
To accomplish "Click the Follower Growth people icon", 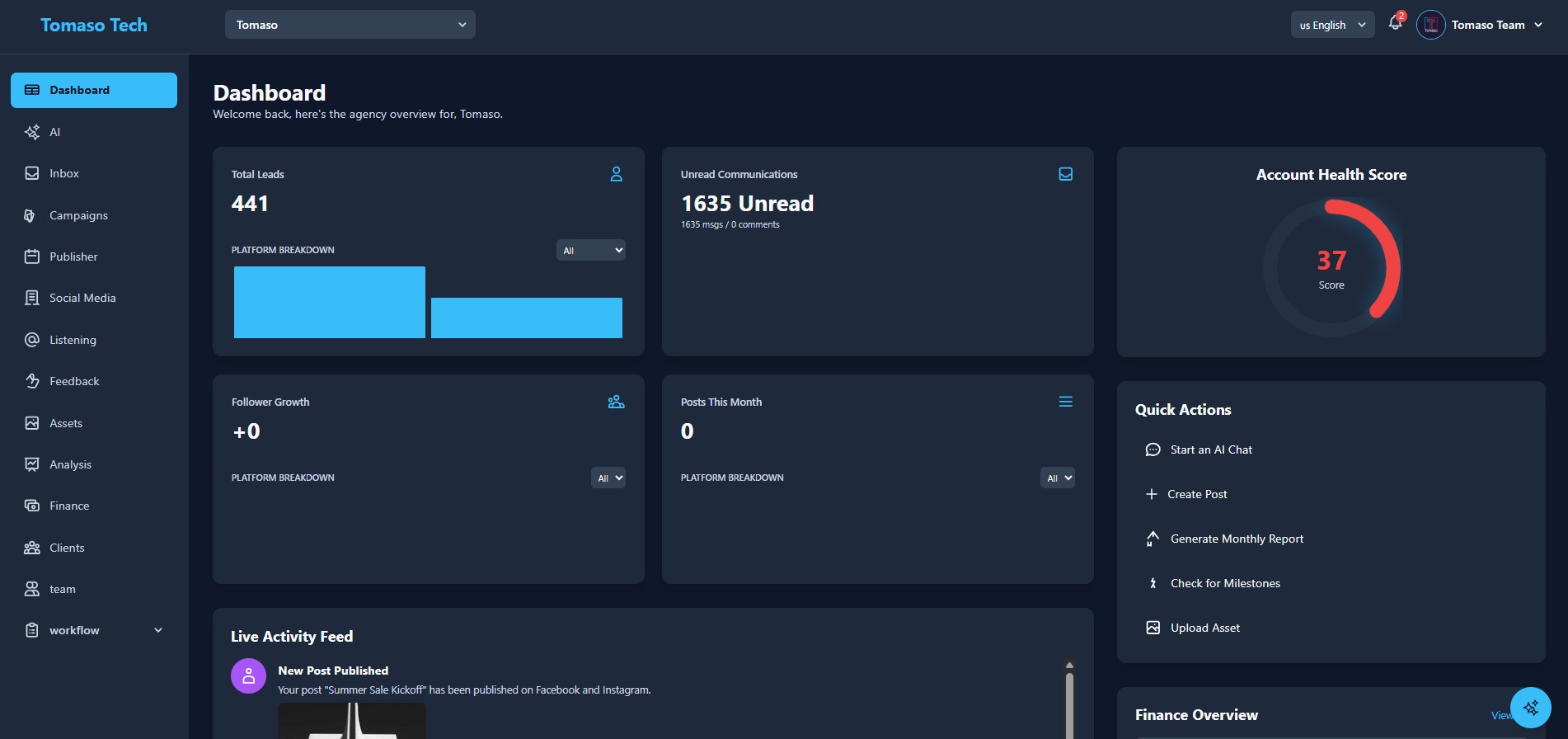I will point(616,402).
